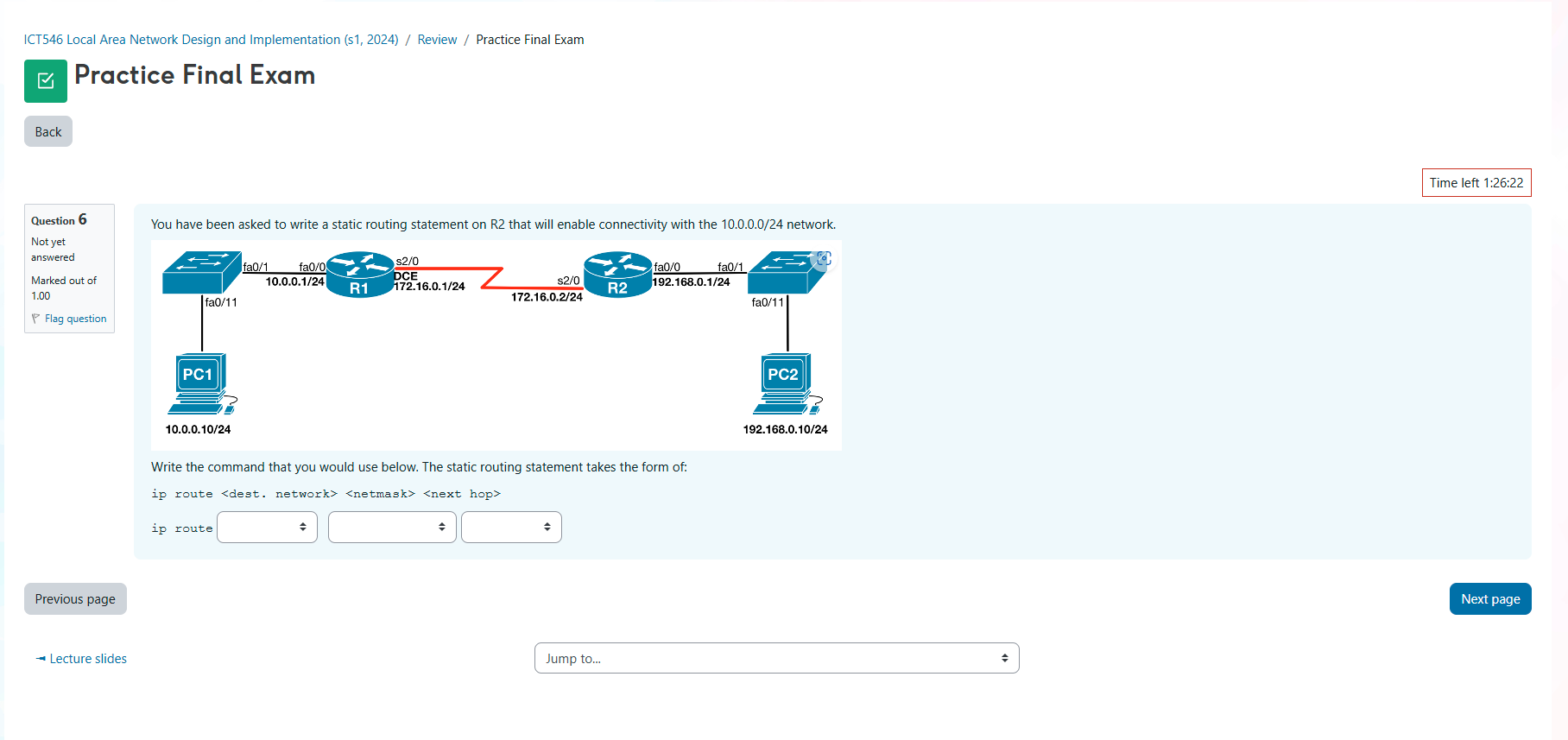Viewport: 1568px width, 740px height.
Task: Click the Time left timer box
Action: tap(1476, 183)
